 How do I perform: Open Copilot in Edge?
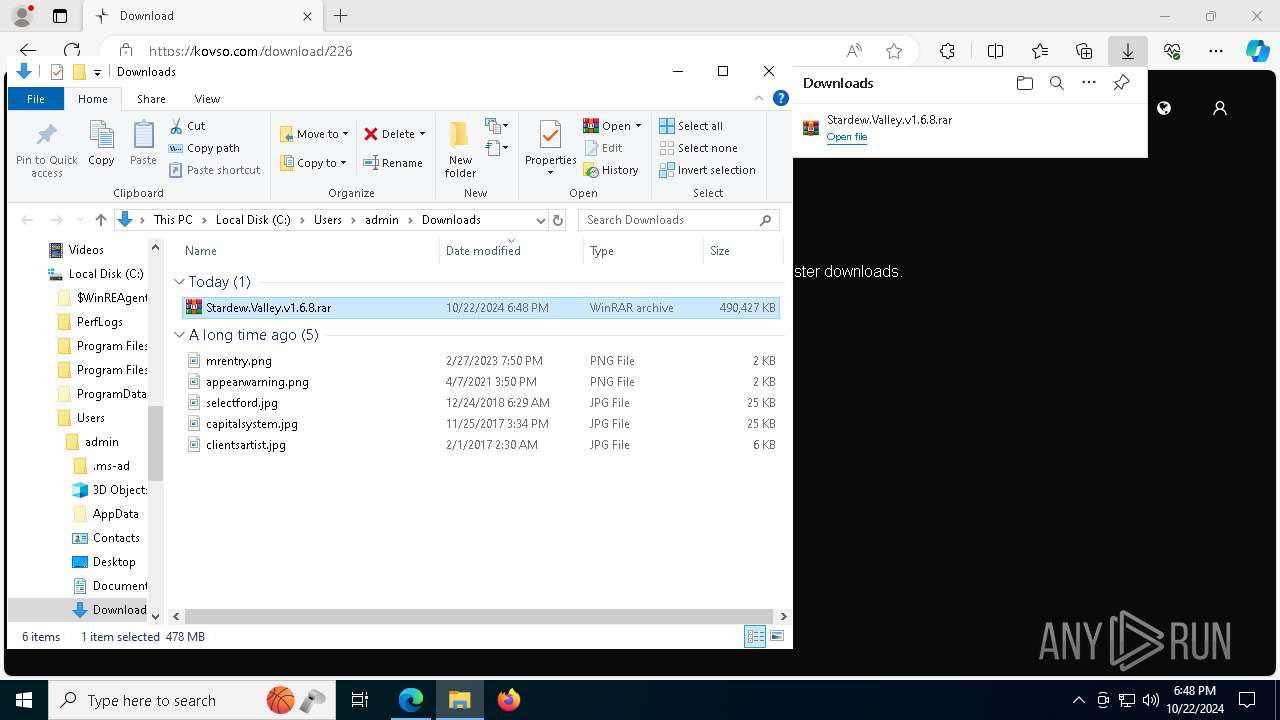[x=1257, y=51]
